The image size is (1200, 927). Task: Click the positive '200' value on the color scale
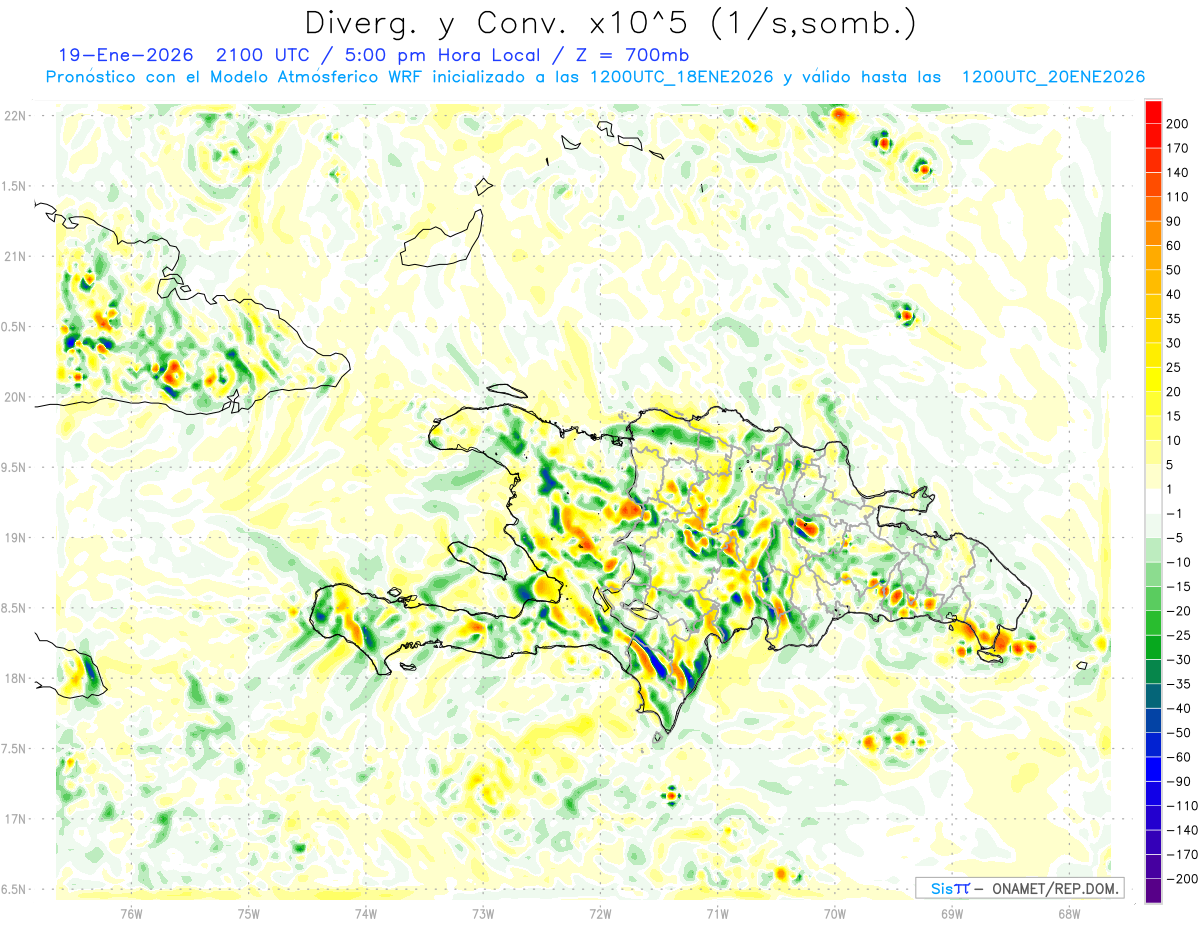(1177, 124)
